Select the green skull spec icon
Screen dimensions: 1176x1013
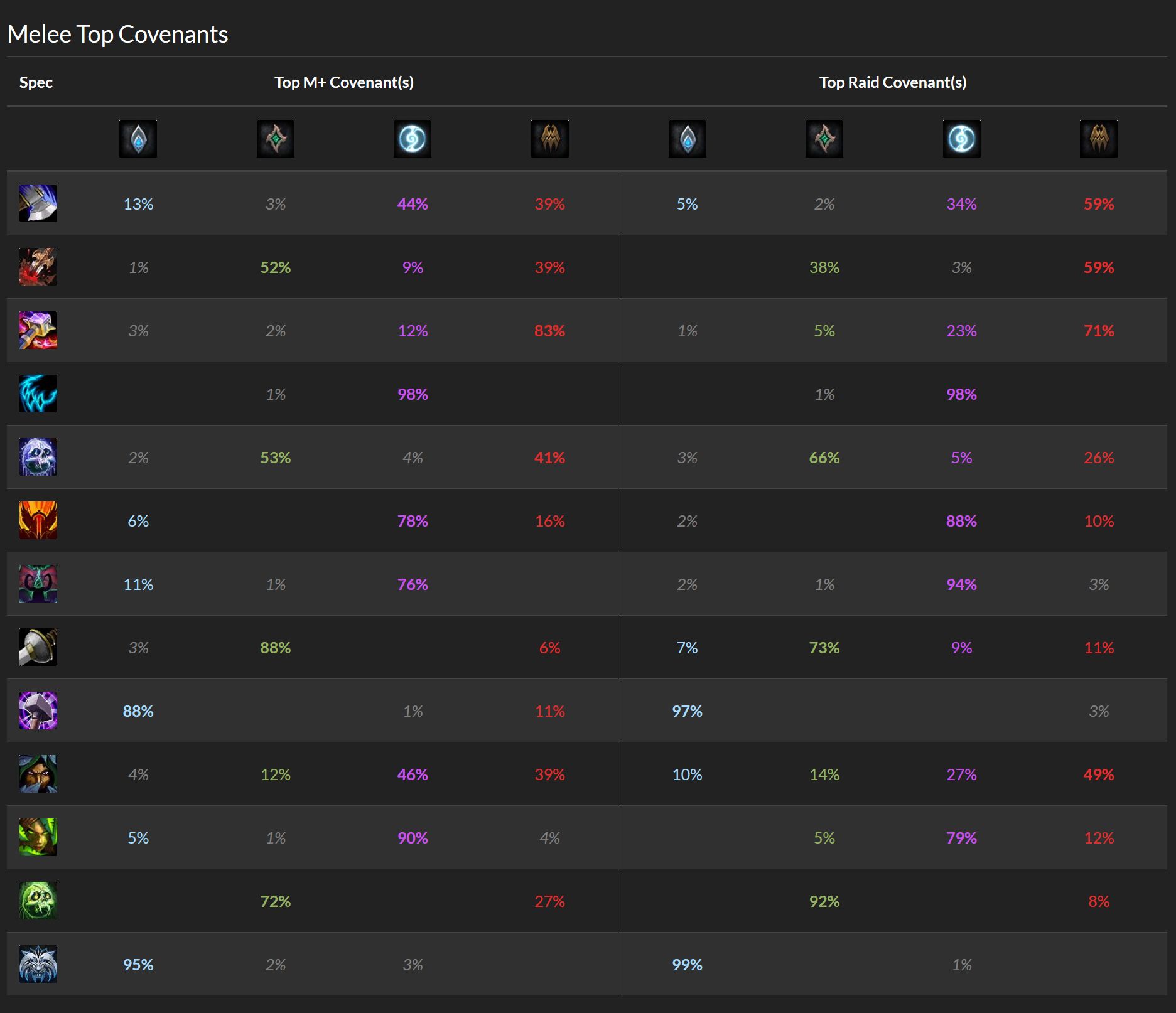tap(38, 901)
